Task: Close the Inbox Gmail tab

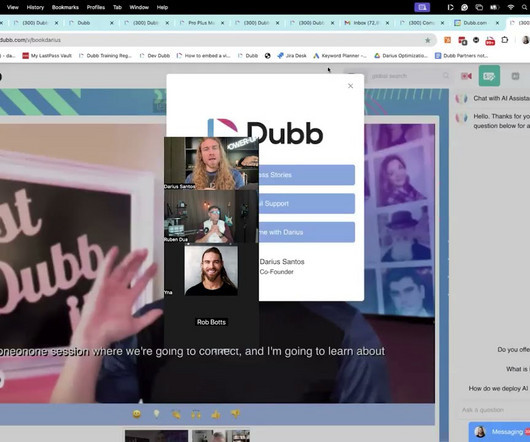Action: [387, 23]
